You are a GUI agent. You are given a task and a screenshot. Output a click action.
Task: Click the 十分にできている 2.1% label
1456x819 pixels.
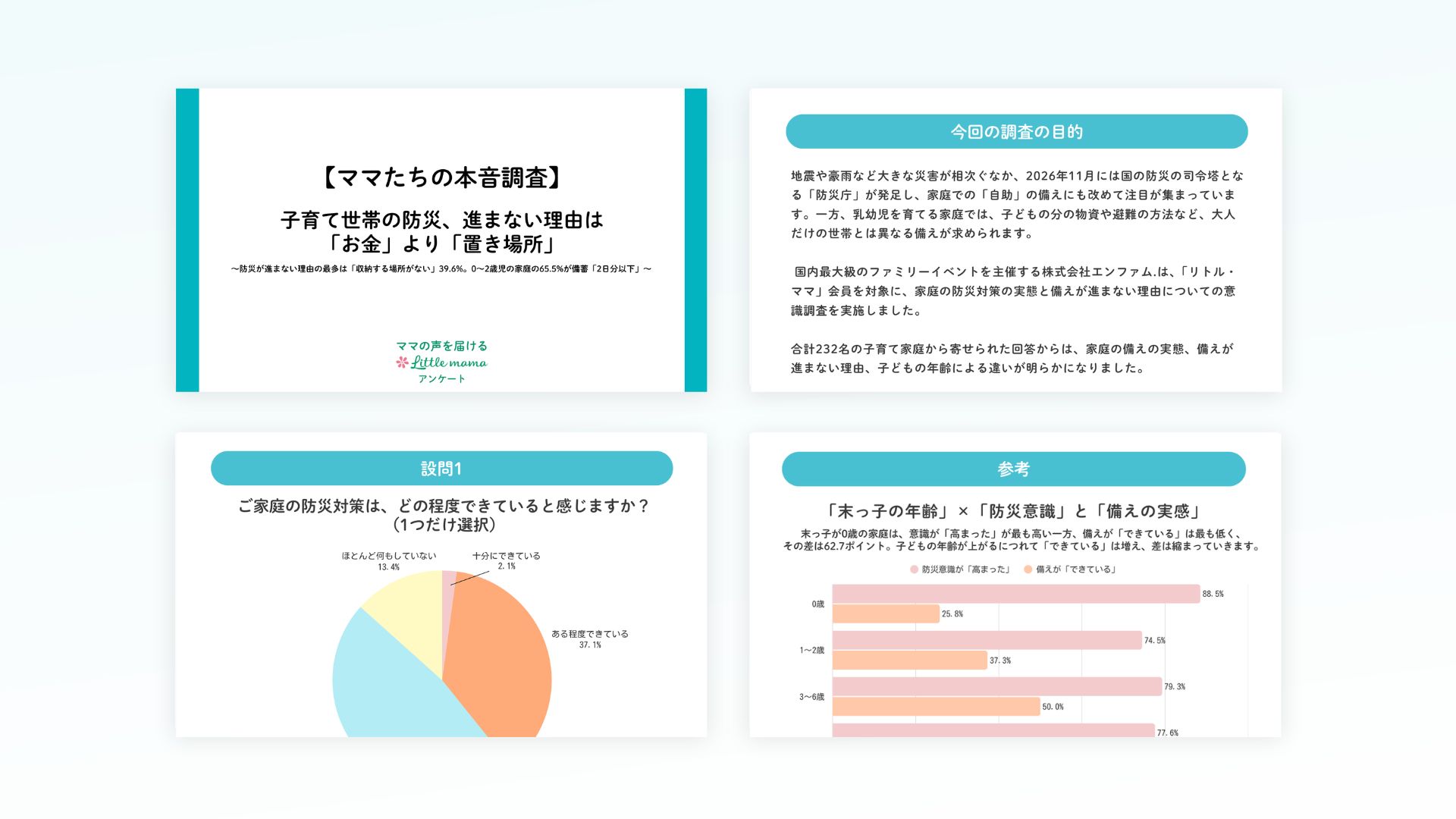pyautogui.click(x=506, y=561)
